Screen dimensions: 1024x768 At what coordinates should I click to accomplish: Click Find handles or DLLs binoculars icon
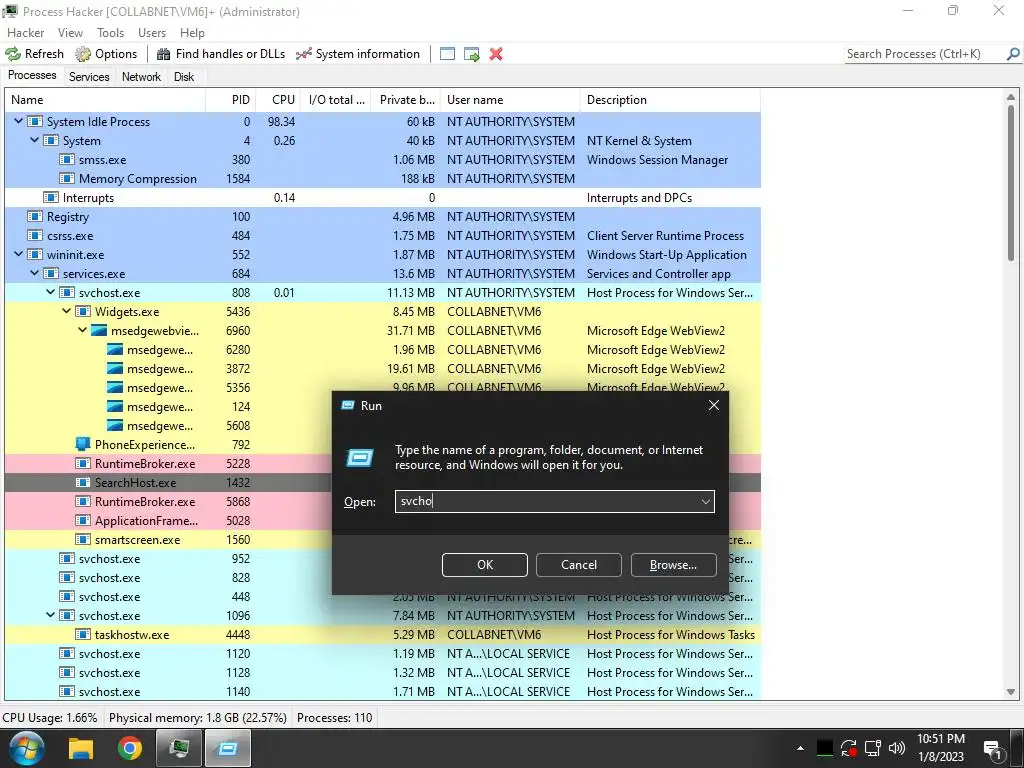[x=163, y=54]
